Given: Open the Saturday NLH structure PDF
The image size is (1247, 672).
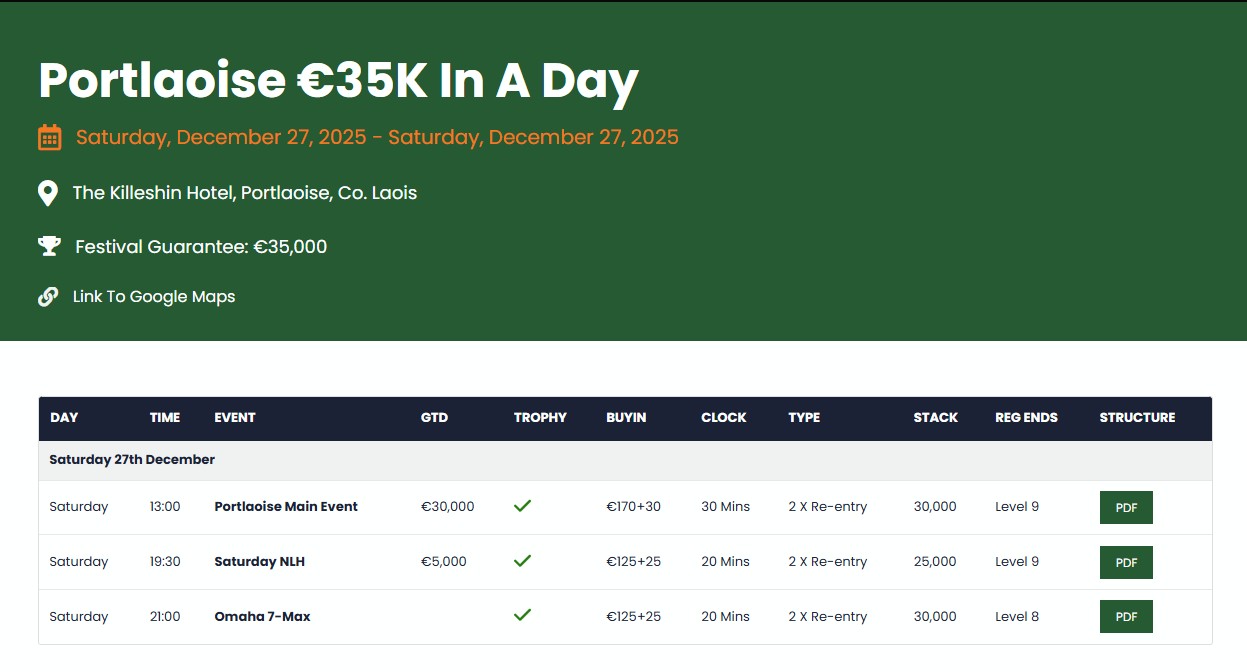Looking at the screenshot, I should pos(1126,562).
